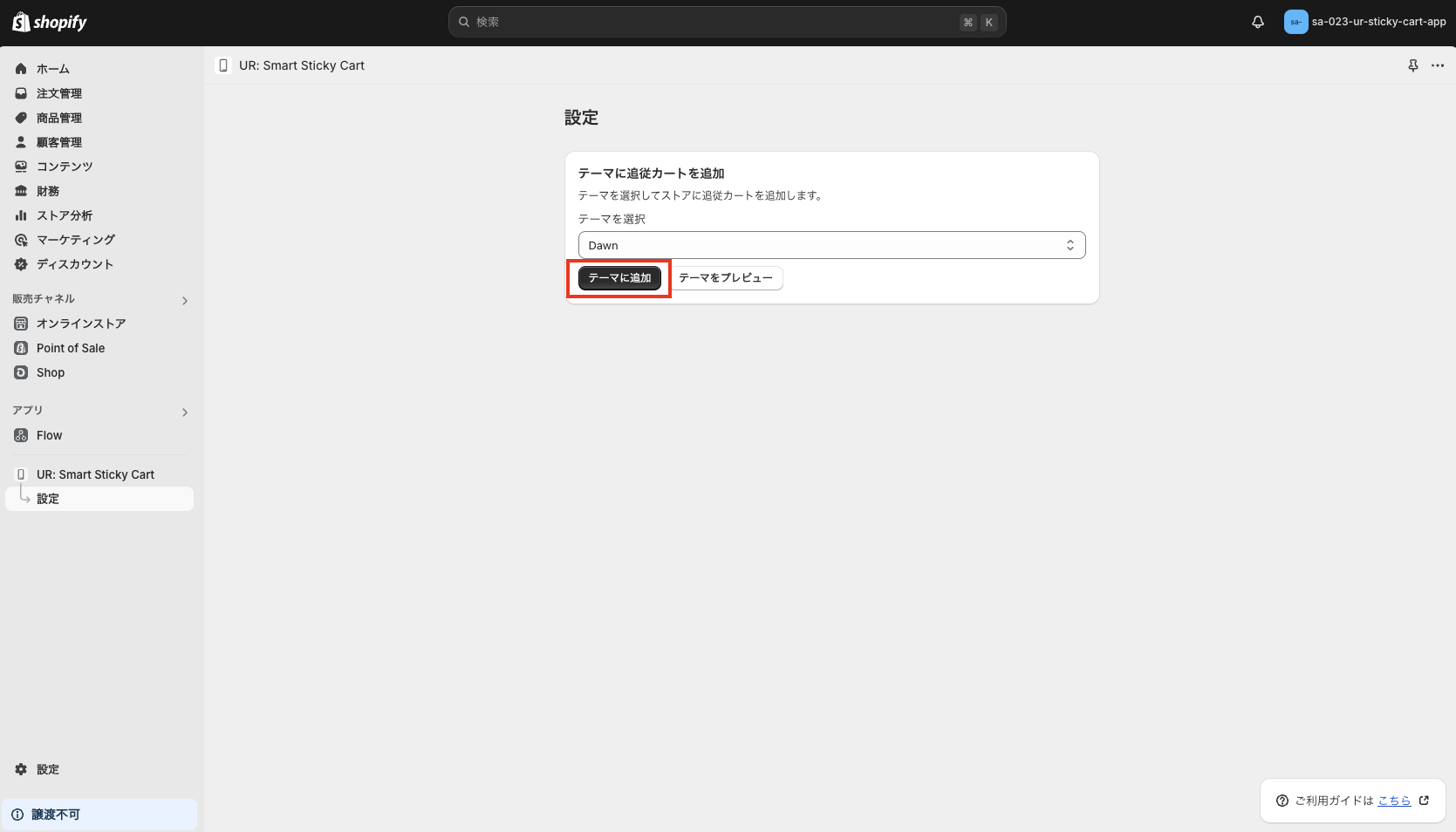Viewport: 1456px width, 832px height.
Task: Click the テーマに追従カートを追加 card title
Action: click(652, 174)
